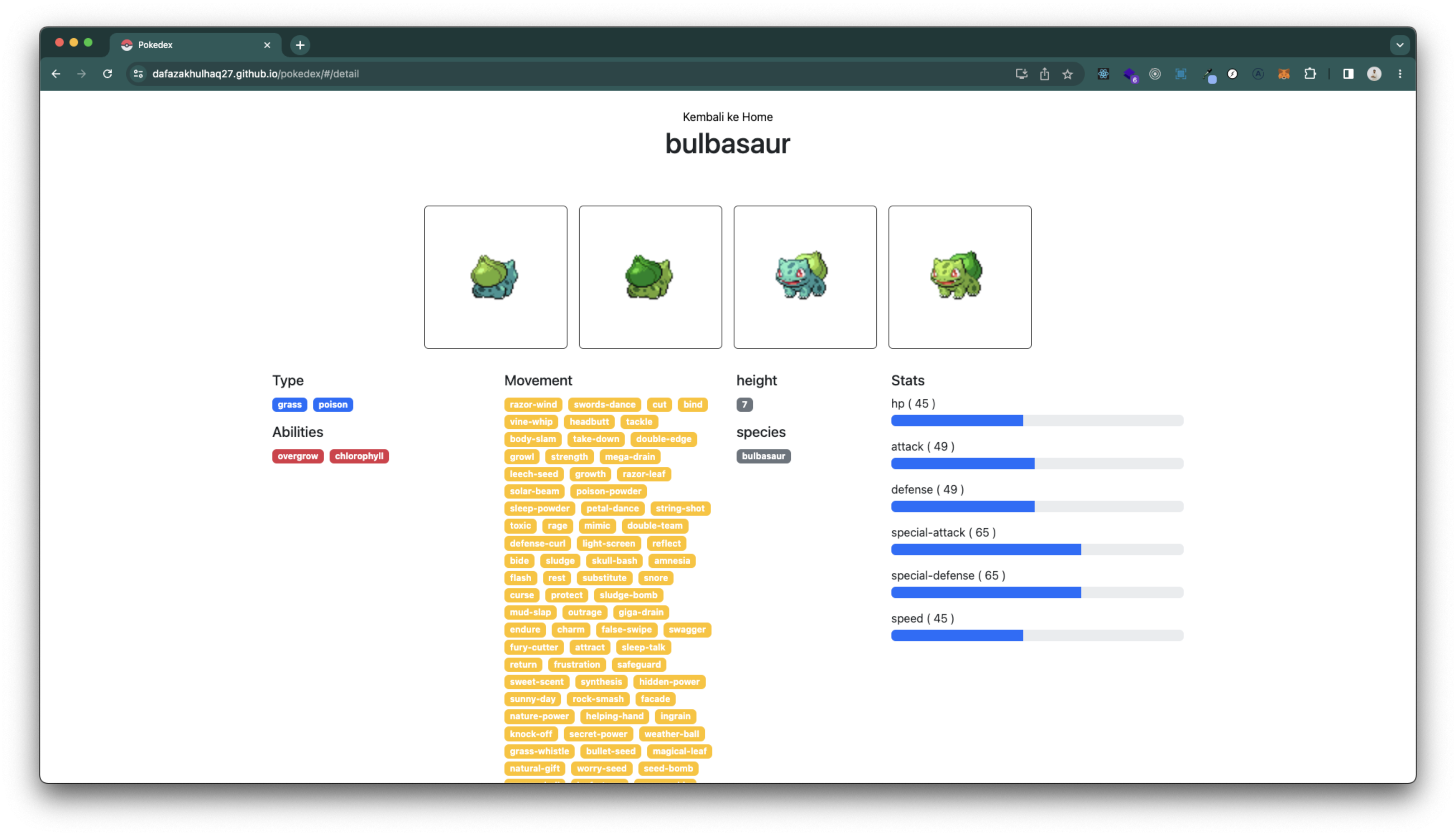1456x836 pixels.
Task: Open the React DevTools extension icon
Action: point(1103,73)
